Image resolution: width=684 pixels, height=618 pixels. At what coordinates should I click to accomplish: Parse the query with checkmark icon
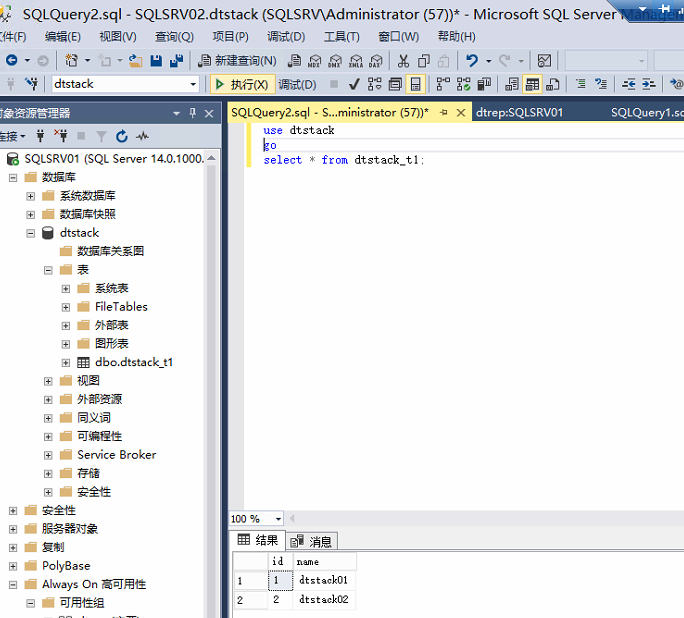354,84
